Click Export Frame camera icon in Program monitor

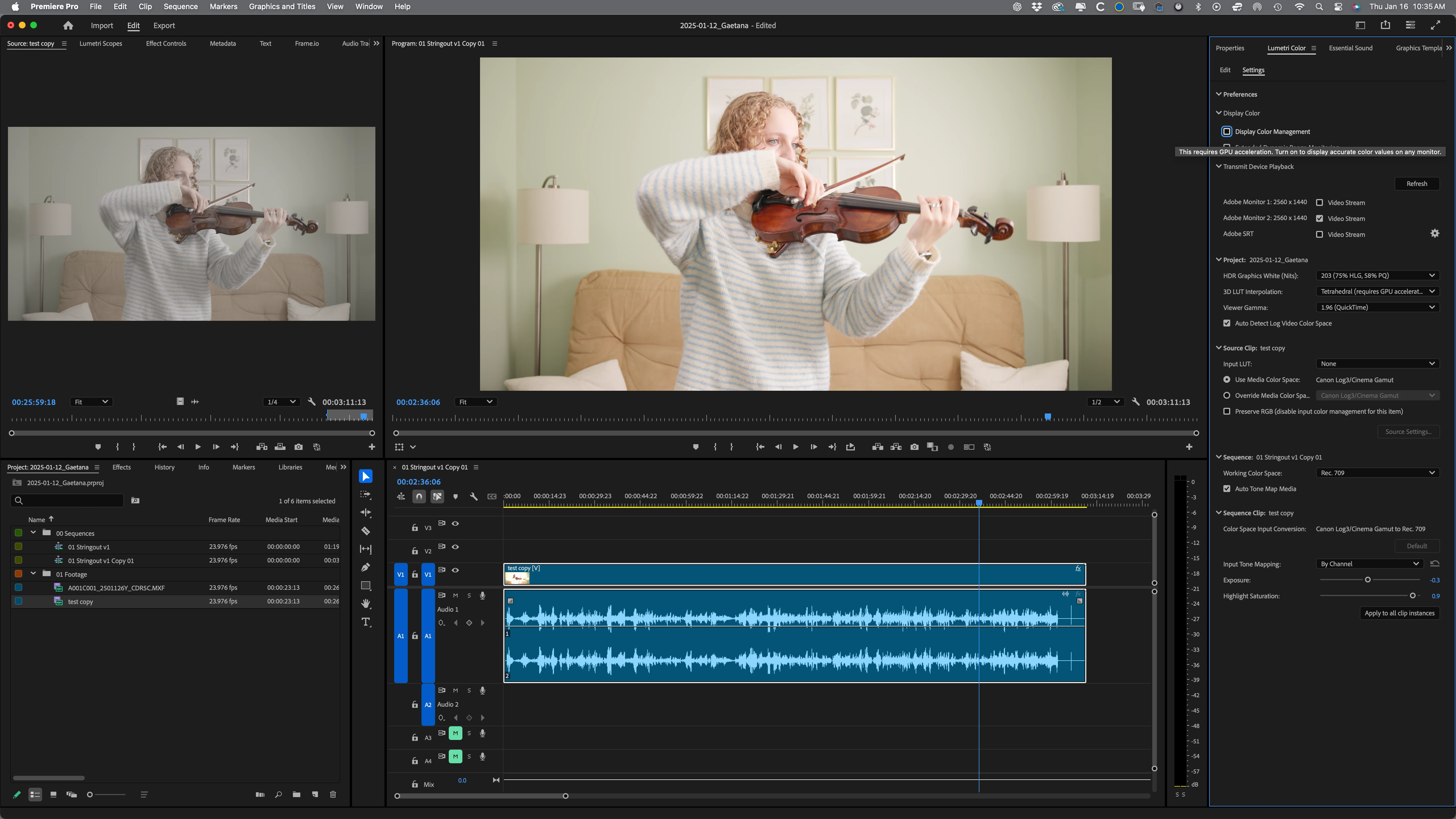[915, 447]
